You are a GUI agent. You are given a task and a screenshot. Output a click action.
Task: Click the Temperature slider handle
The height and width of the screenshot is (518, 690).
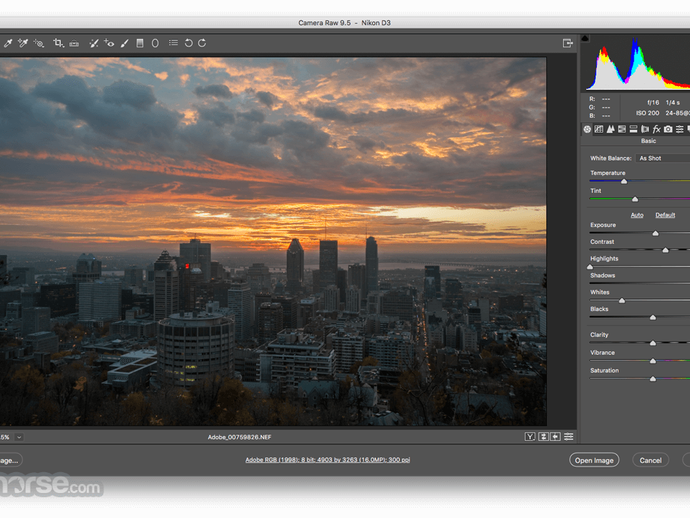coord(624,181)
